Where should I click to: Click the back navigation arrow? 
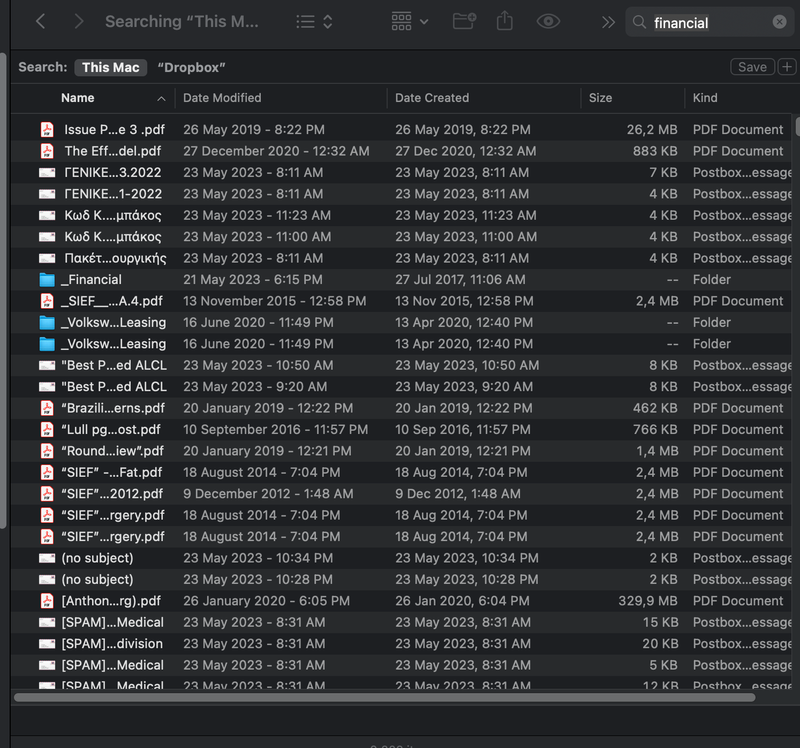pos(41,22)
